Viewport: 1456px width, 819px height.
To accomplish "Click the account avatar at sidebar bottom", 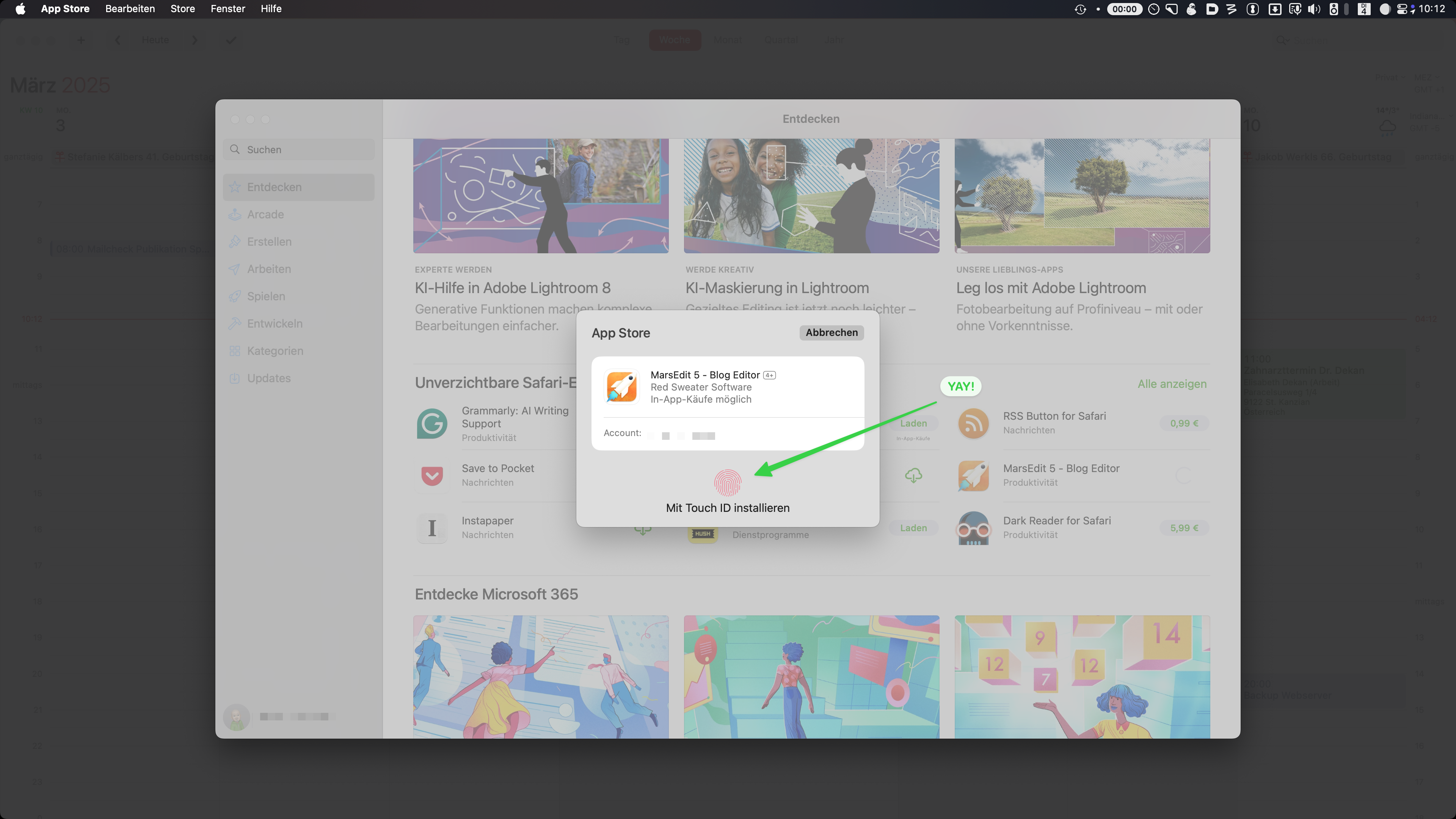I will (236, 717).
